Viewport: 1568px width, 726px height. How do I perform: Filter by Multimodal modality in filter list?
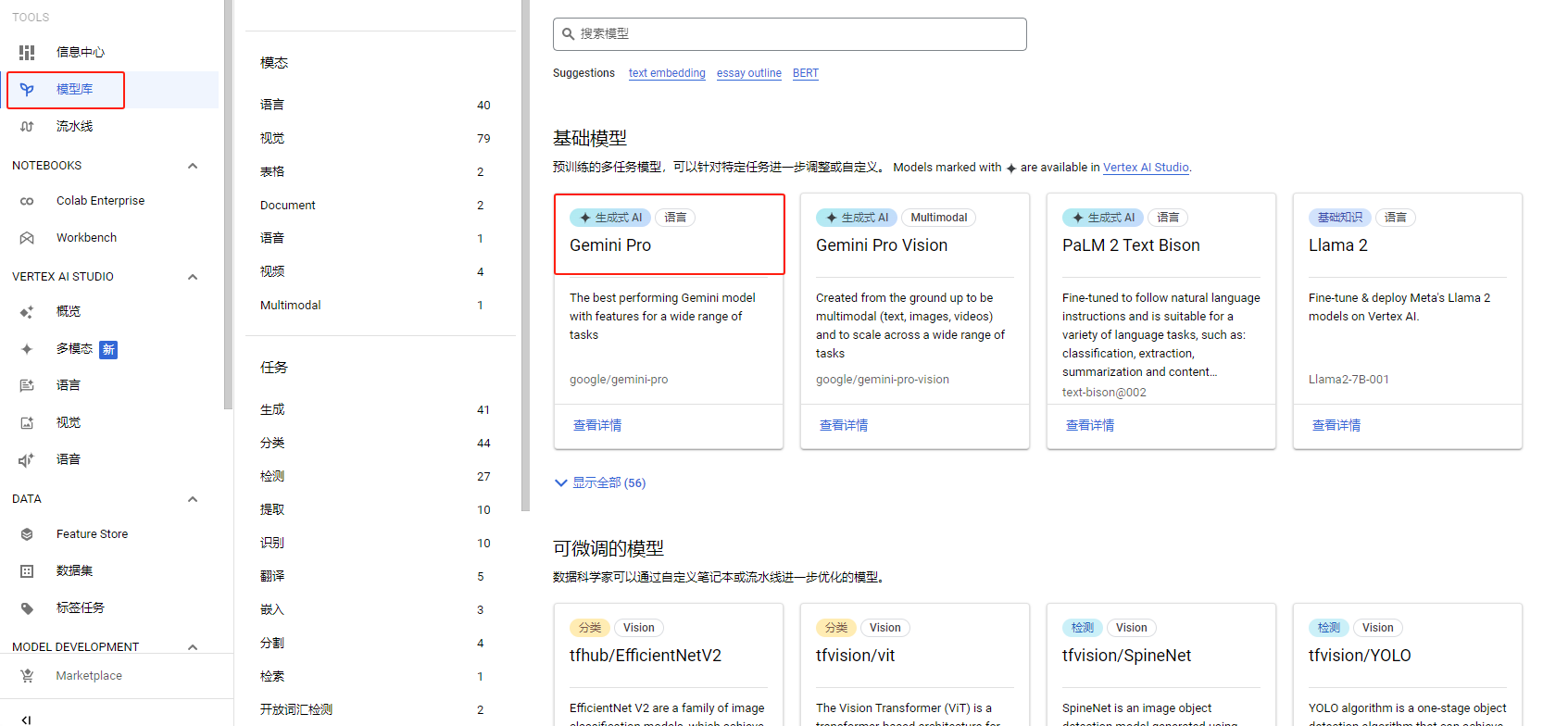(x=375, y=305)
